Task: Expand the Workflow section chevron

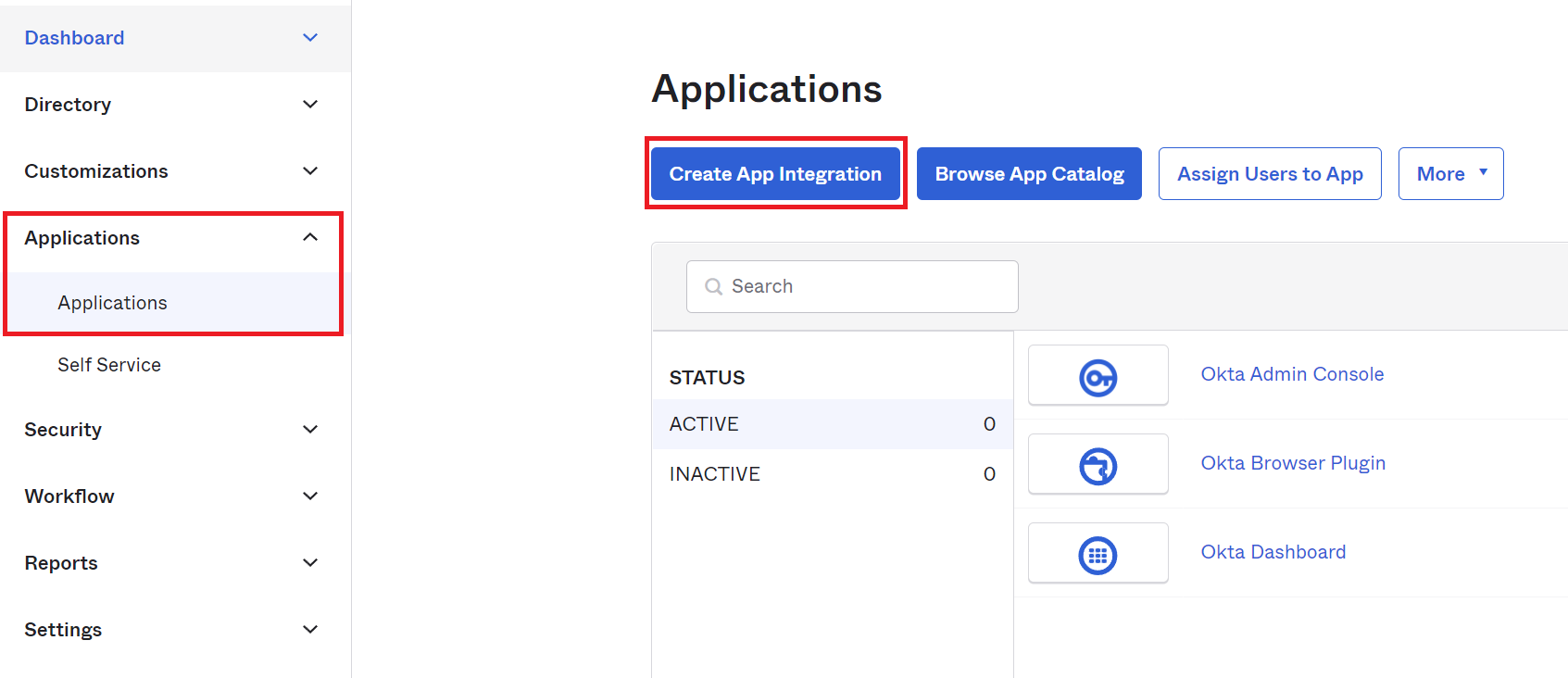Action: [310, 496]
